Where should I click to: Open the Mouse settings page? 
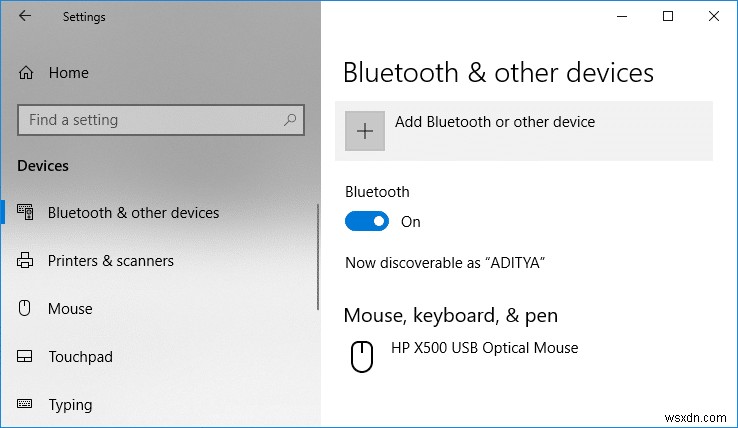tap(70, 309)
